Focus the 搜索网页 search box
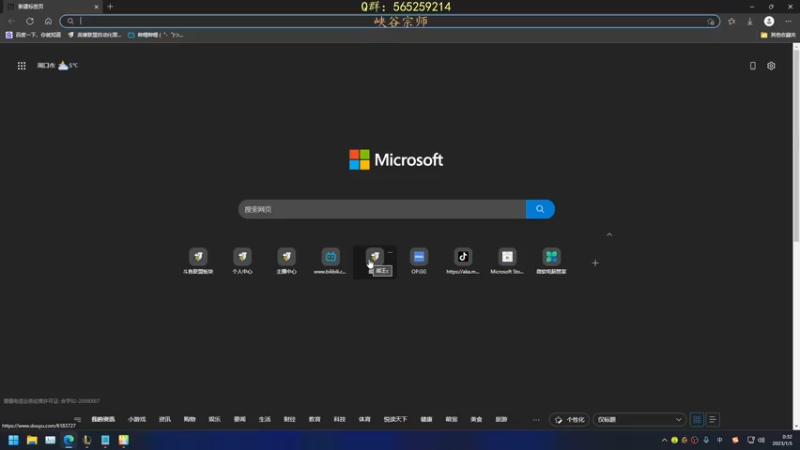Screen dimensions: 800x450 click(x=382, y=209)
